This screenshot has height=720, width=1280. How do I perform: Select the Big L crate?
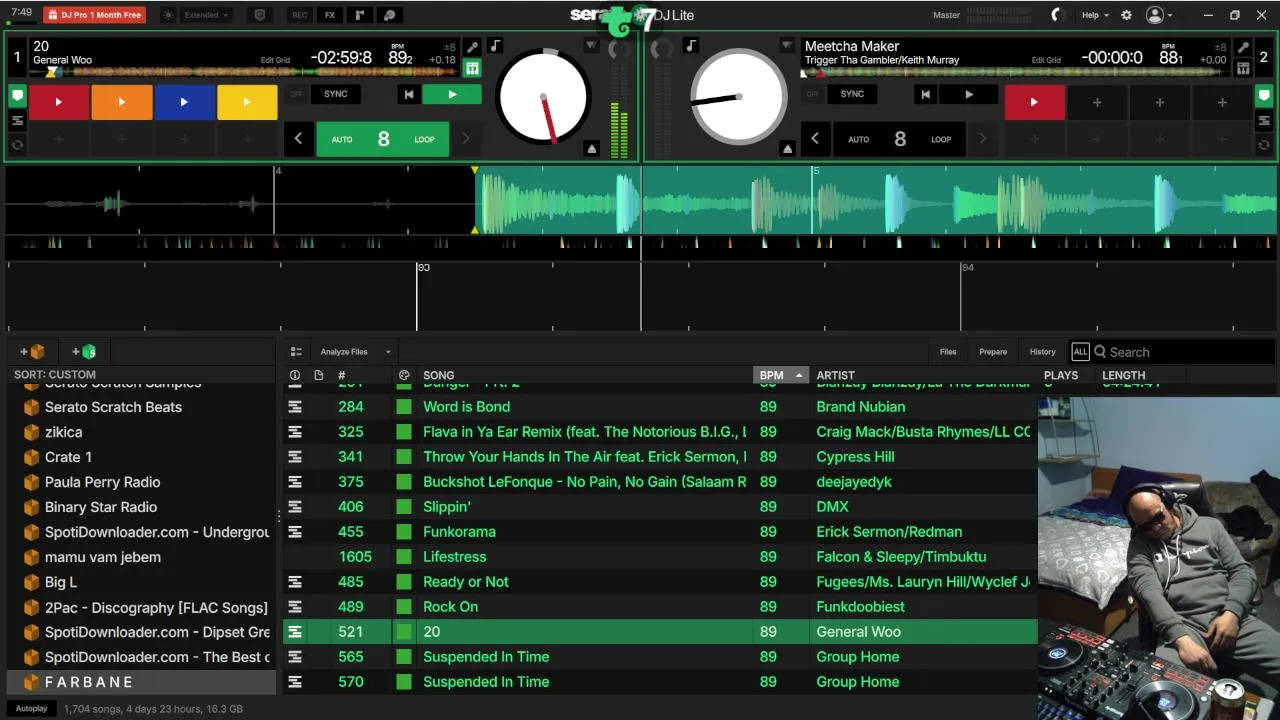140,582
